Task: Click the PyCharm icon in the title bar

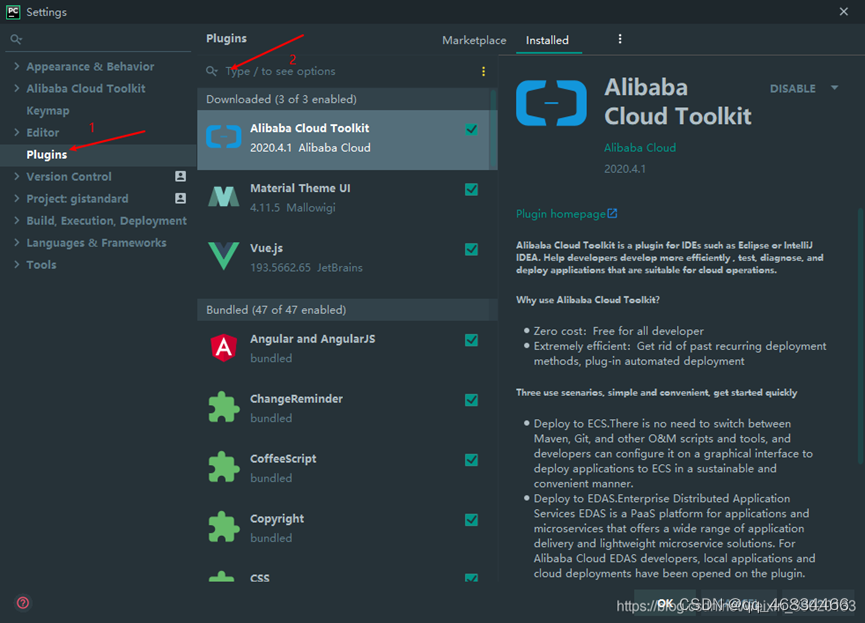Action: point(13,12)
